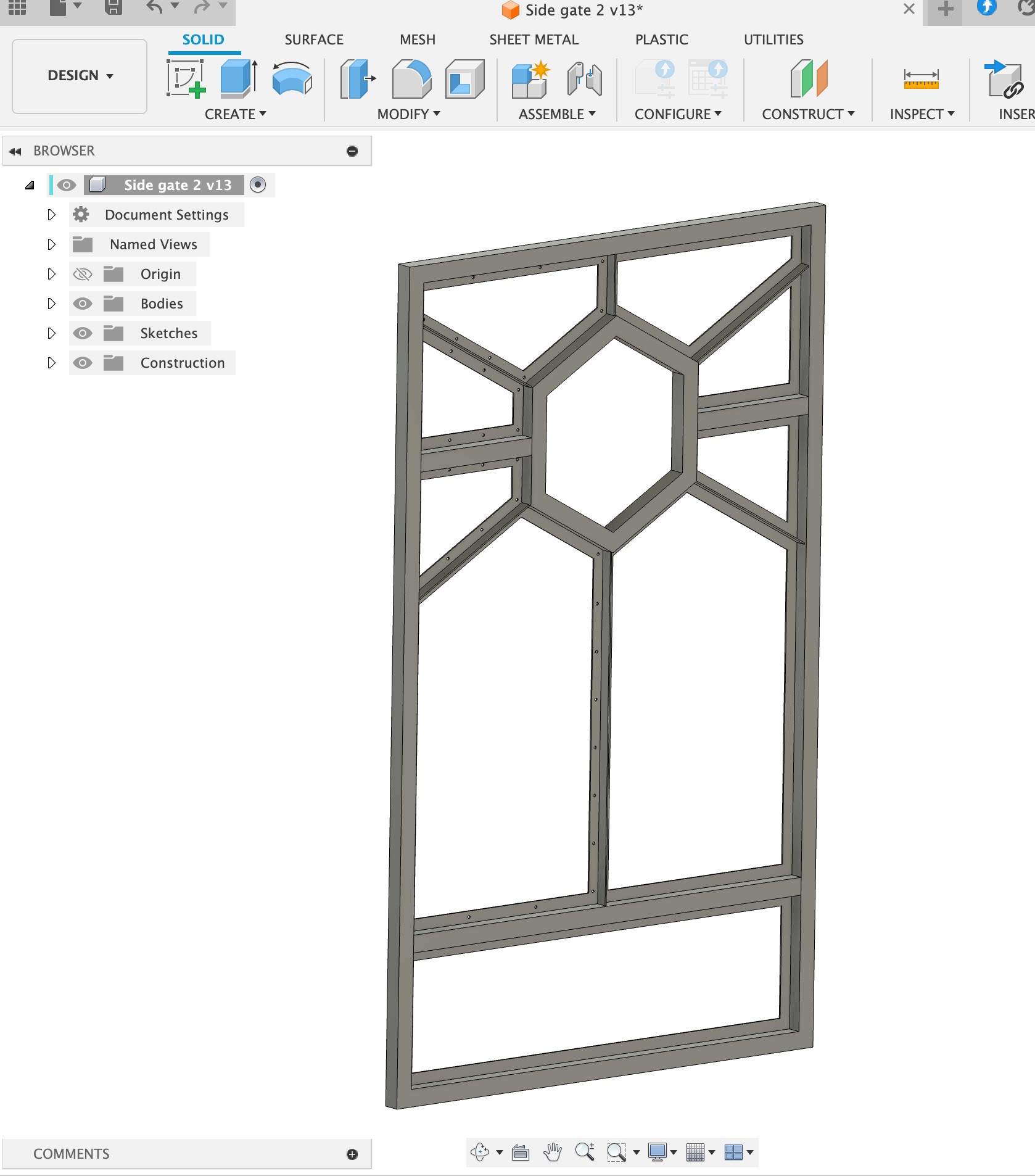Expand the COMMENTS panel
Image resolution: width=1035 pixels, height=1176 pixels.
tap(352, 1154)
